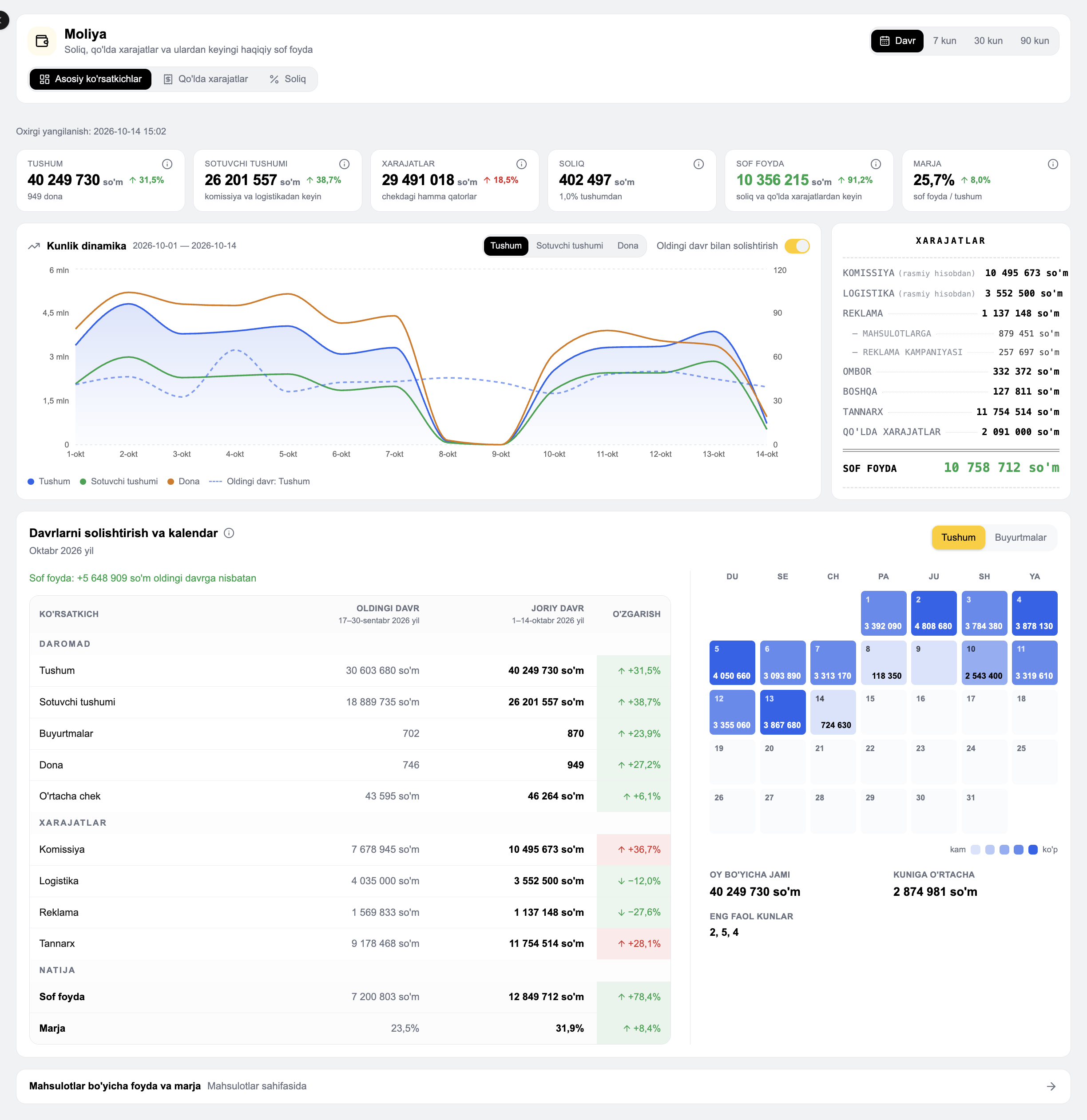
Task: Select calendar day 13 cell
Action: click(x=782, y=712)
